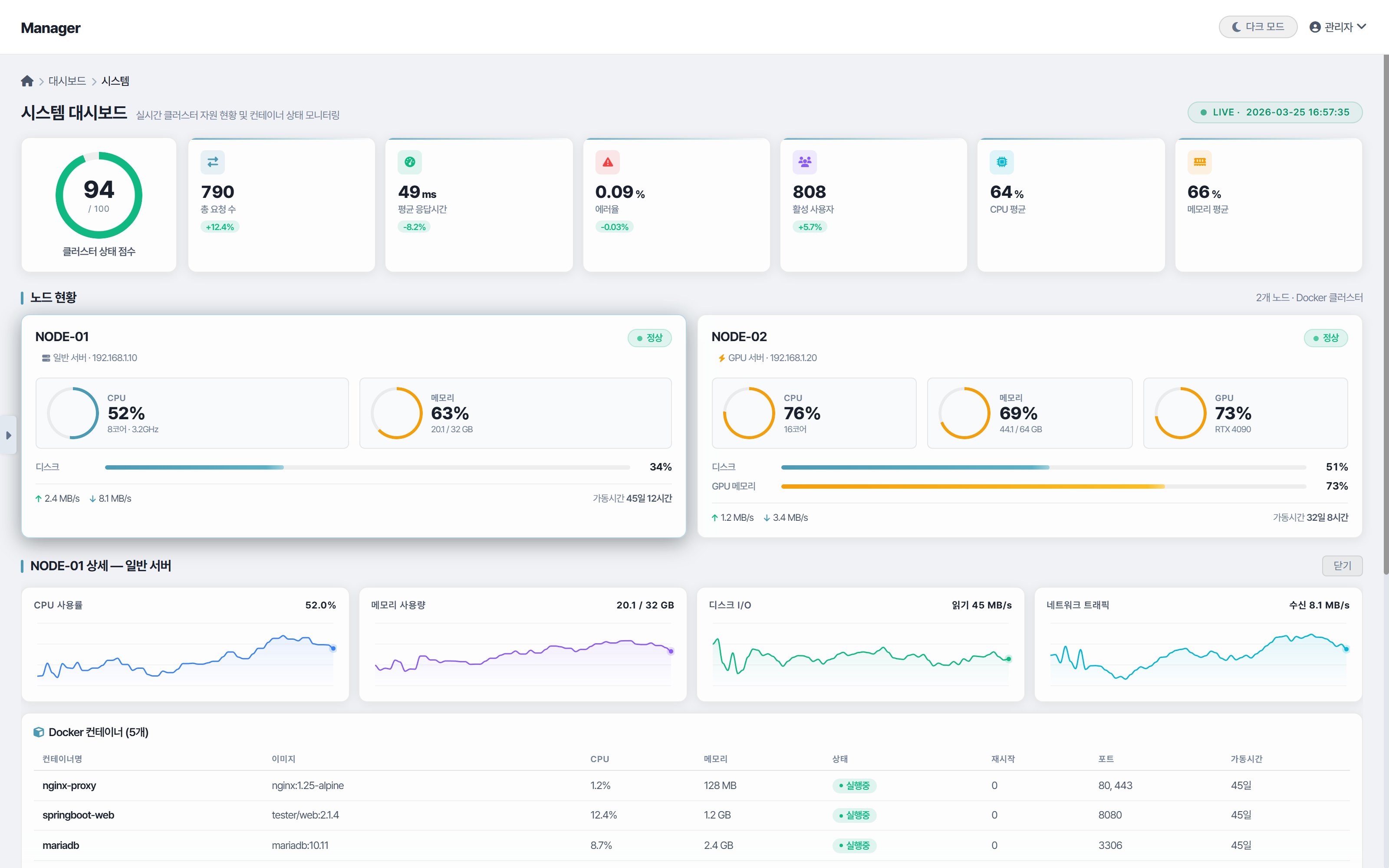
Task: Toggle dark mode on
Action: [1257, 27]
